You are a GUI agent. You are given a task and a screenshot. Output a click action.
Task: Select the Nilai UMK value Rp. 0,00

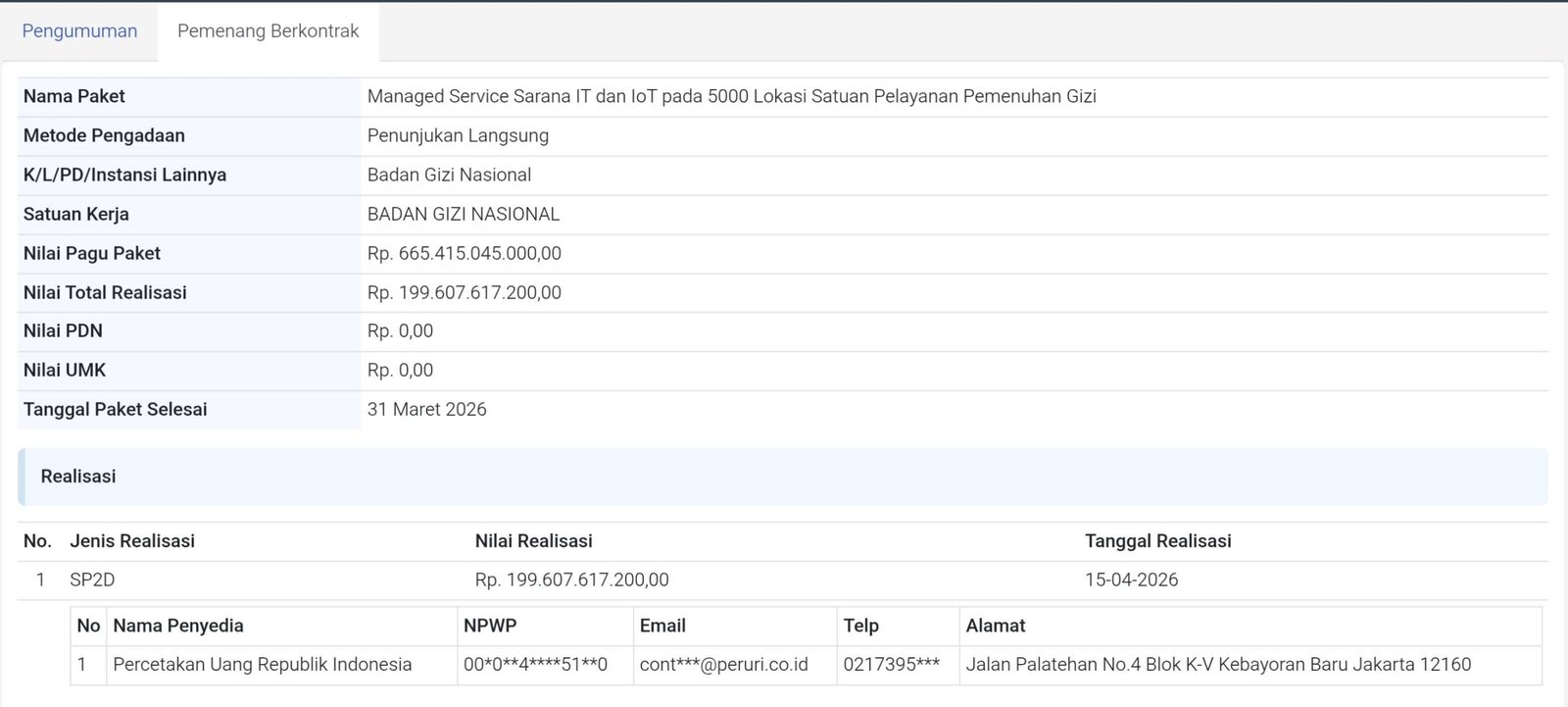click(x=400, y=371)
